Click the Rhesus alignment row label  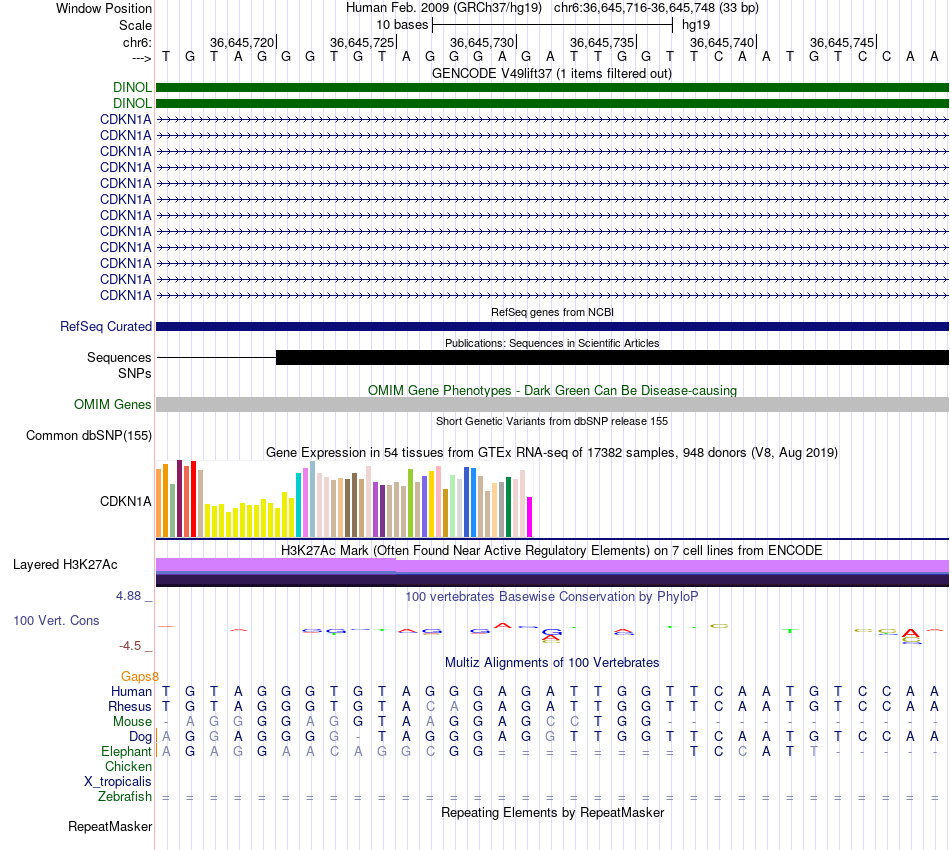pos(130,707)
